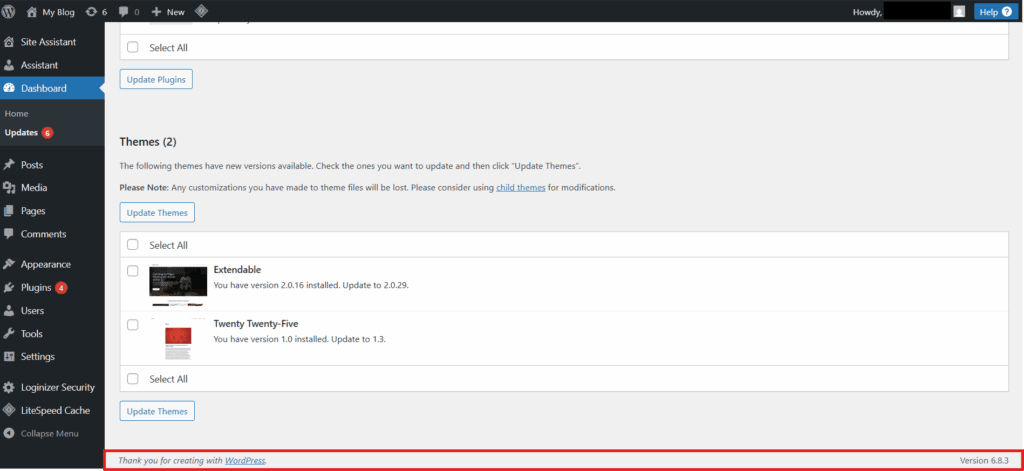Open the WordPress link in footer
1024x471 pixels.
point(245,461)
